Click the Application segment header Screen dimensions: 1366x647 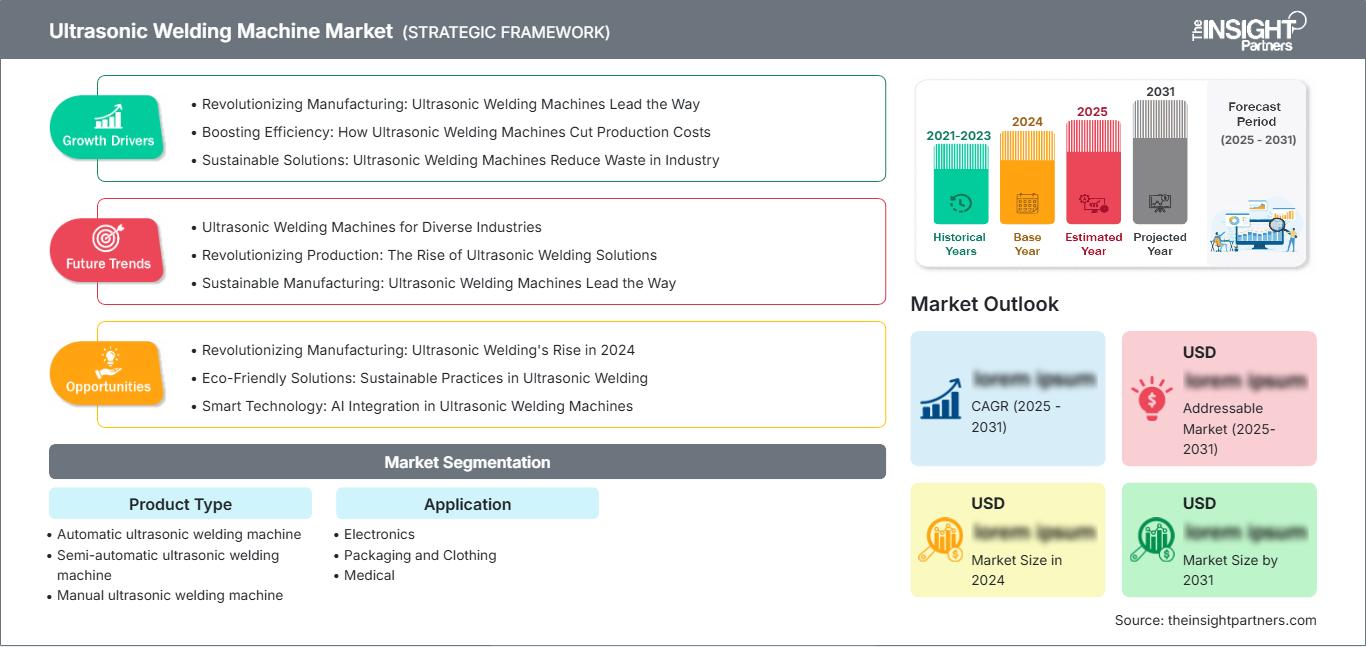click(467, 504)
